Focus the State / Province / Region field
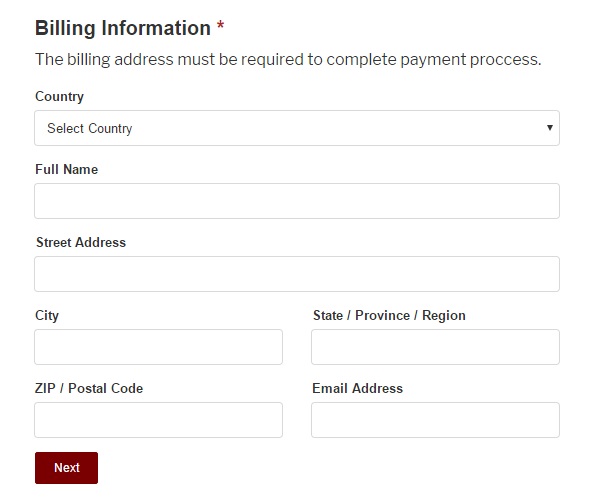This screenshot has height=502, width=590. click(435, 347)
